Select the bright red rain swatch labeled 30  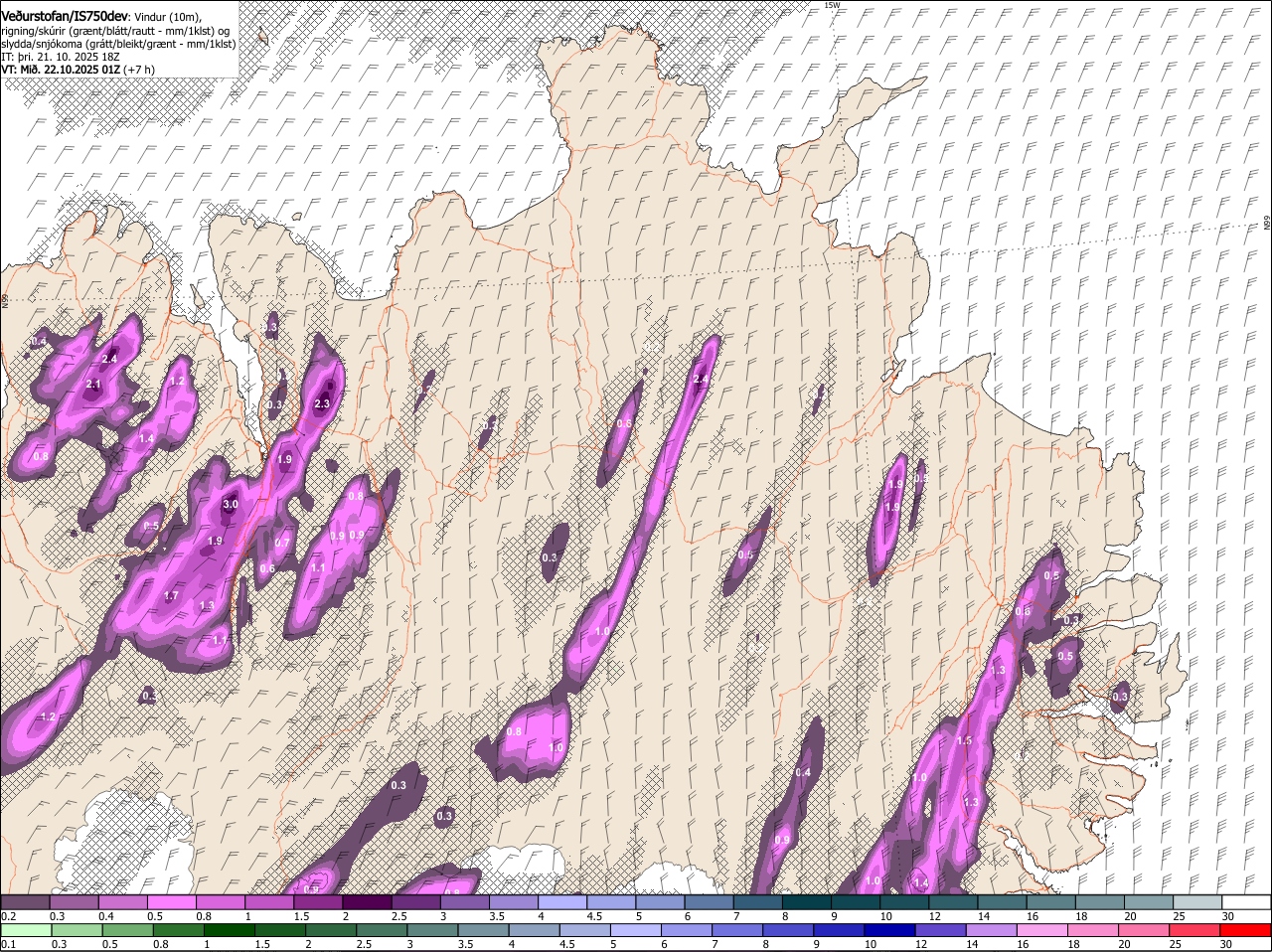pos(1248,930)
